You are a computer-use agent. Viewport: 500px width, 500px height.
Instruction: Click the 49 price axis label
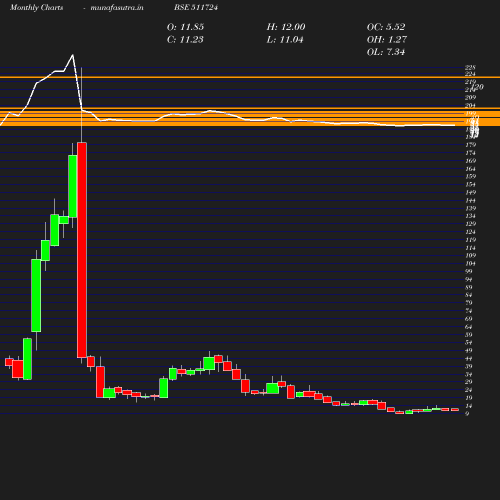tap(469, 351)
